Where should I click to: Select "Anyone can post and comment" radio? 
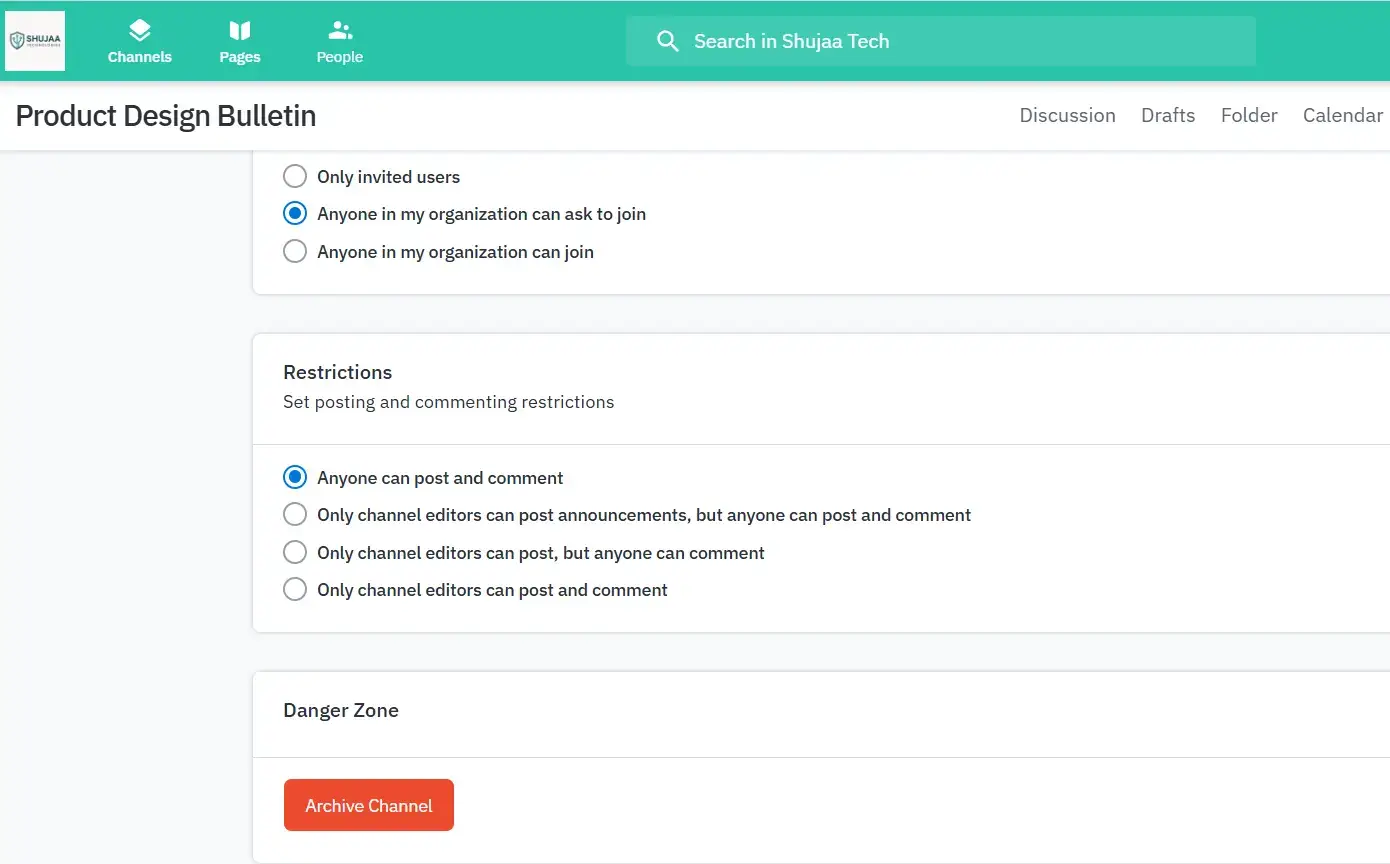point(295,478)
